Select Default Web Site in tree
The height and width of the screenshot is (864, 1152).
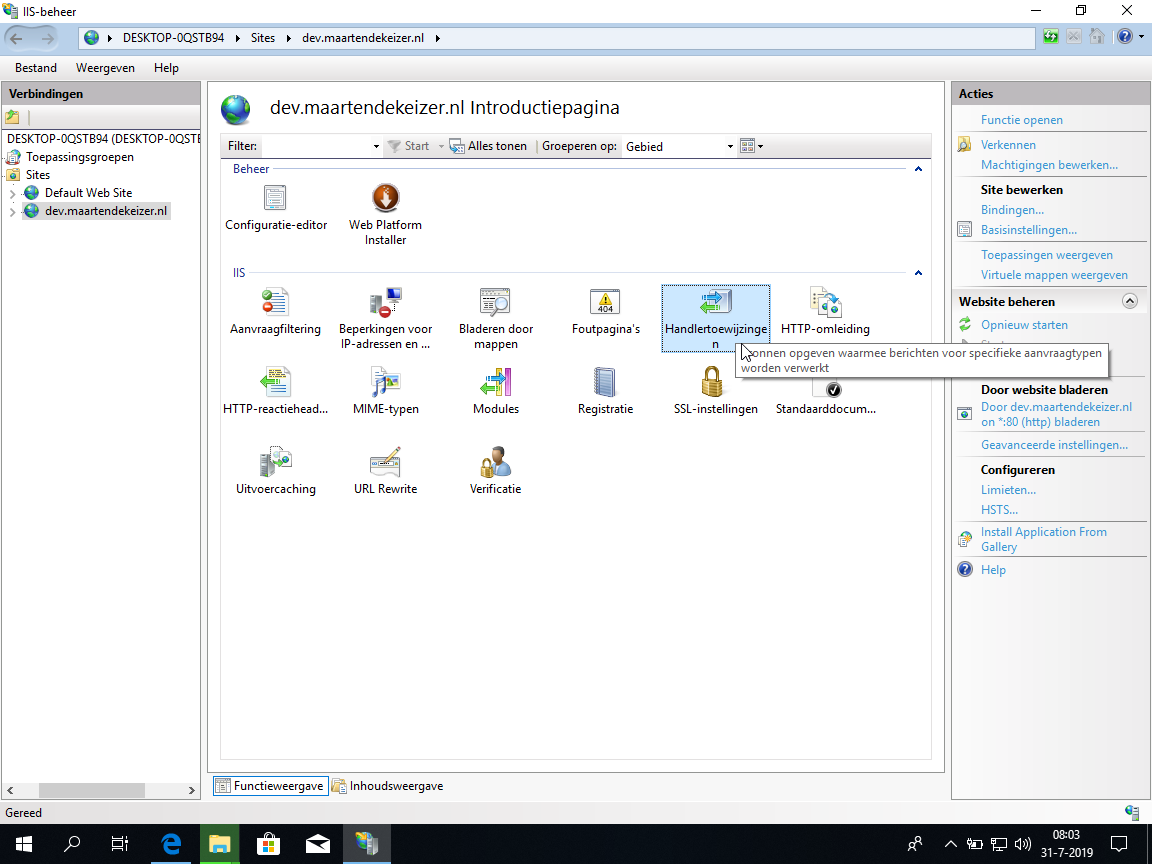point(88,192)
